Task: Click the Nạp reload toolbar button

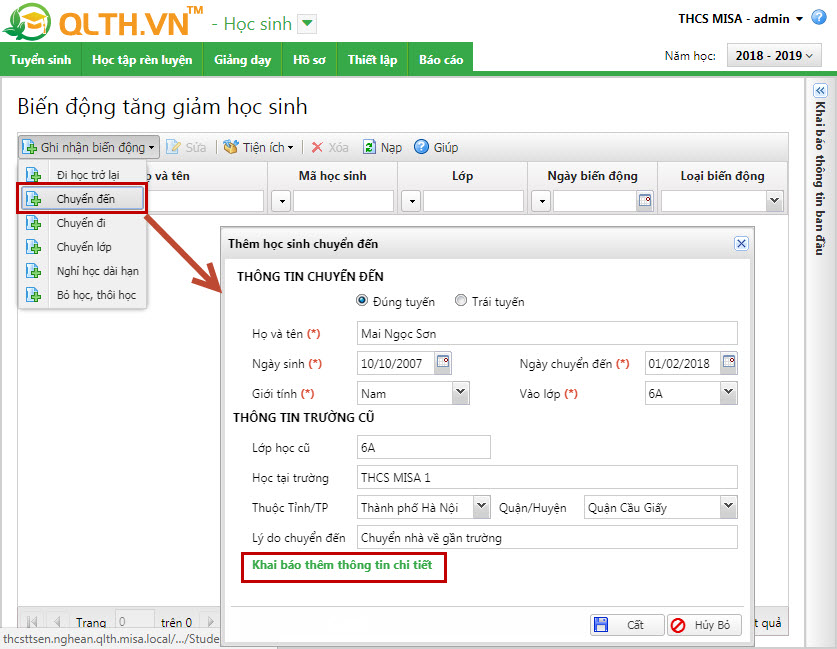Action: tap(382, 147)
